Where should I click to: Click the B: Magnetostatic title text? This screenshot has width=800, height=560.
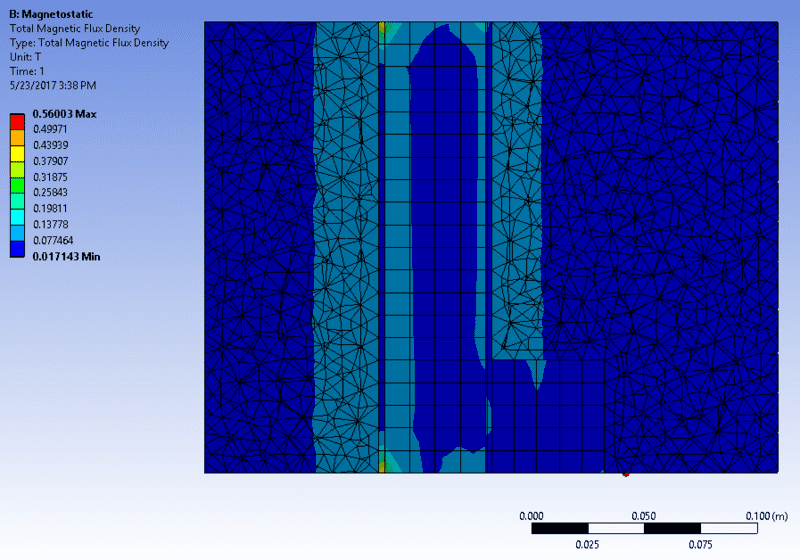coord(50,14)
